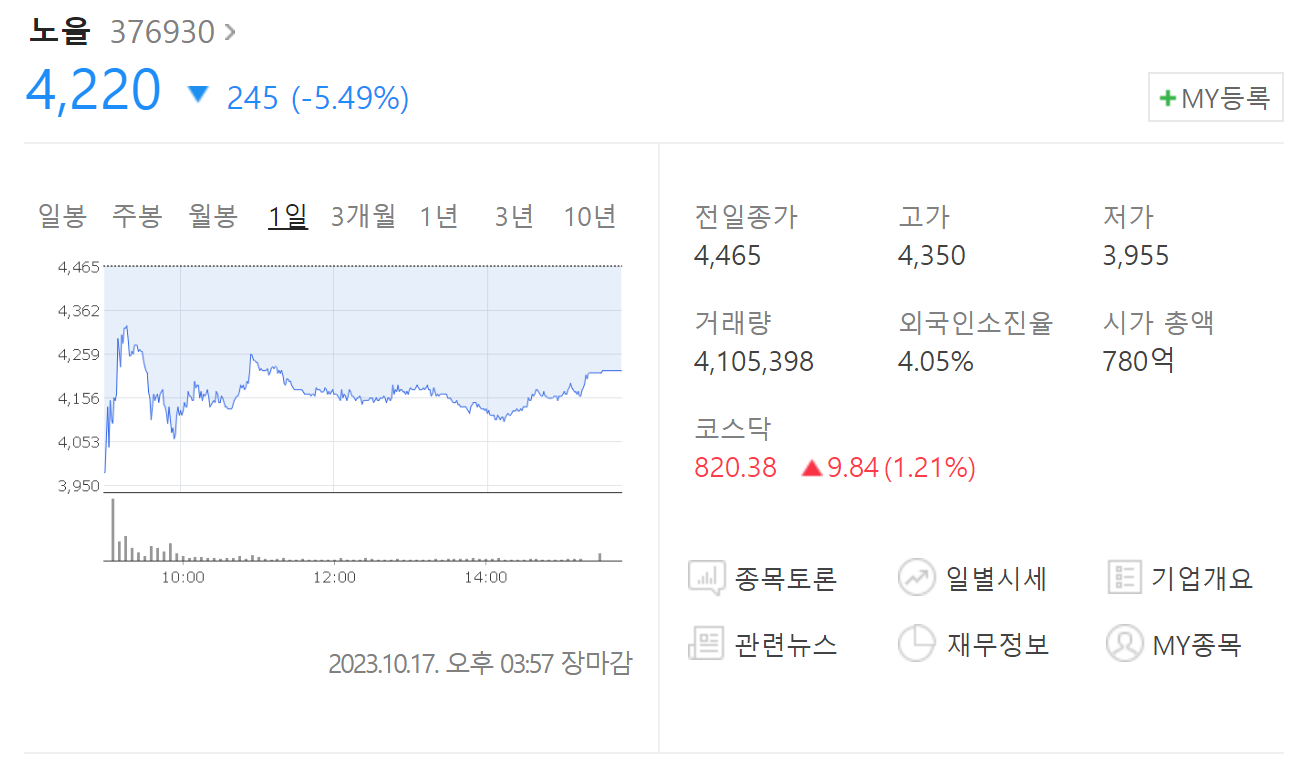Screen dimensions: 1306x774
Task: Switch to the 주봉 weekly chart tab
Action: 136,215
